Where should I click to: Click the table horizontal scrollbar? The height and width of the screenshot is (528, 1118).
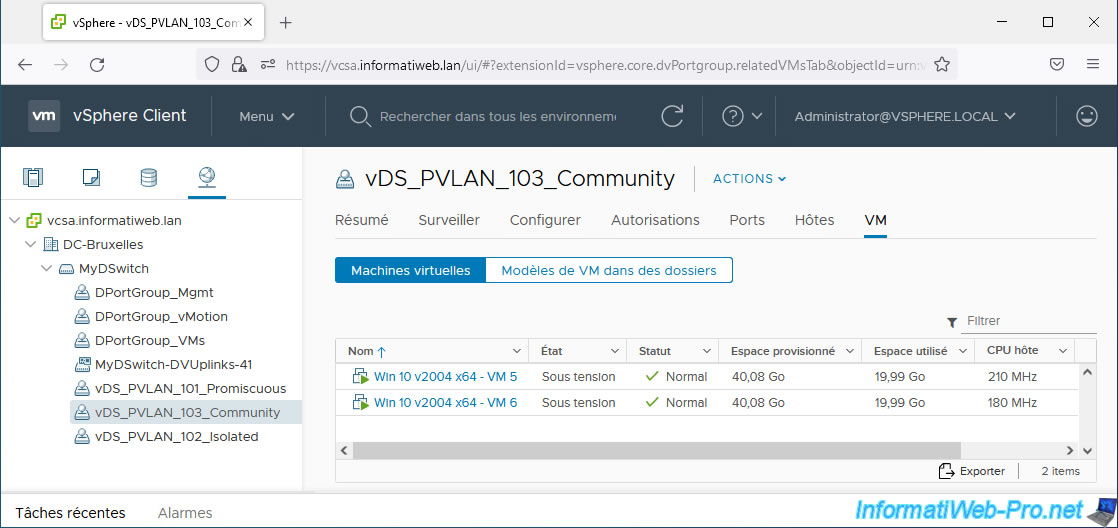(656, 450)
